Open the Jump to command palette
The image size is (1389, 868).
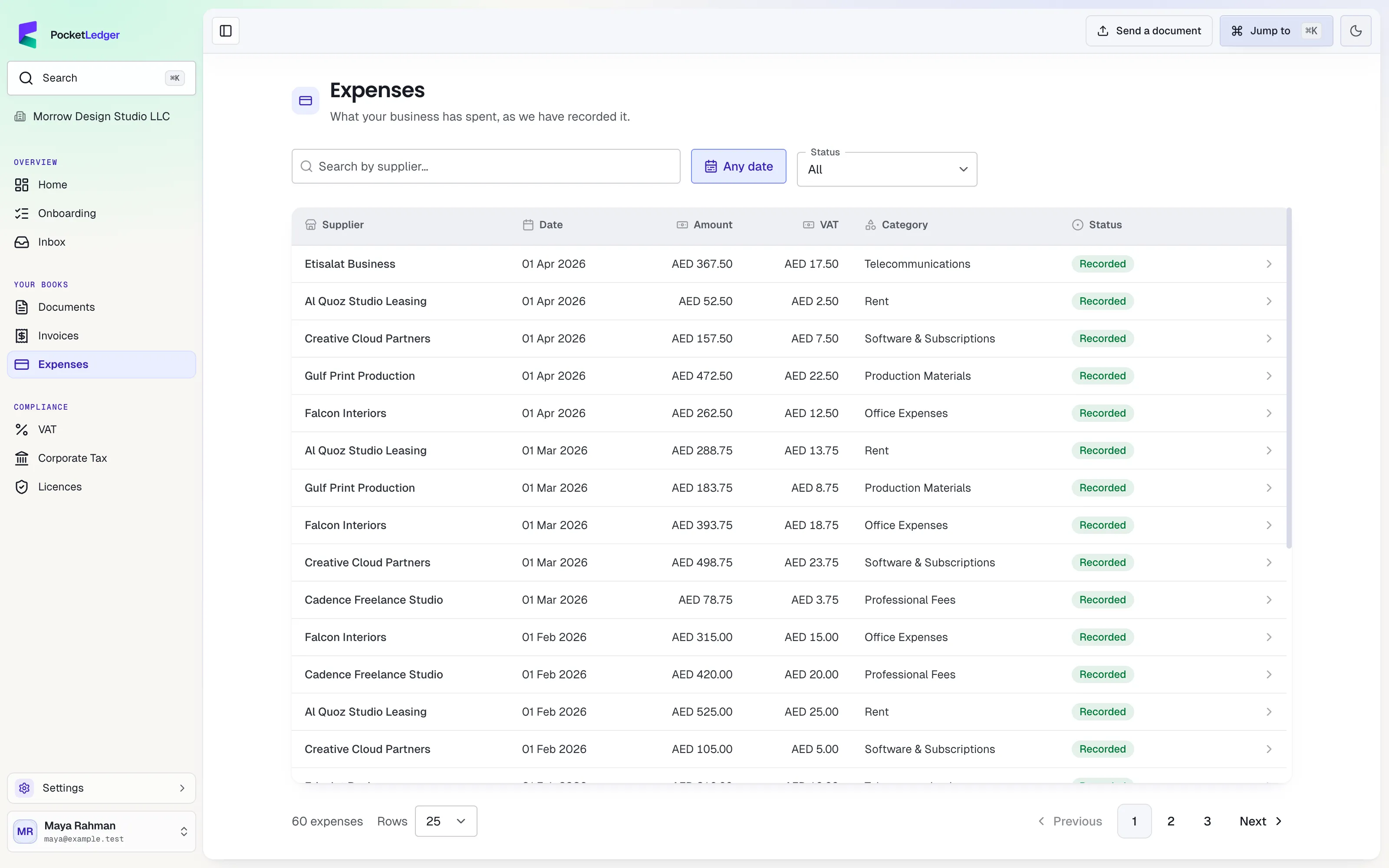click(x=1276, y=31)
